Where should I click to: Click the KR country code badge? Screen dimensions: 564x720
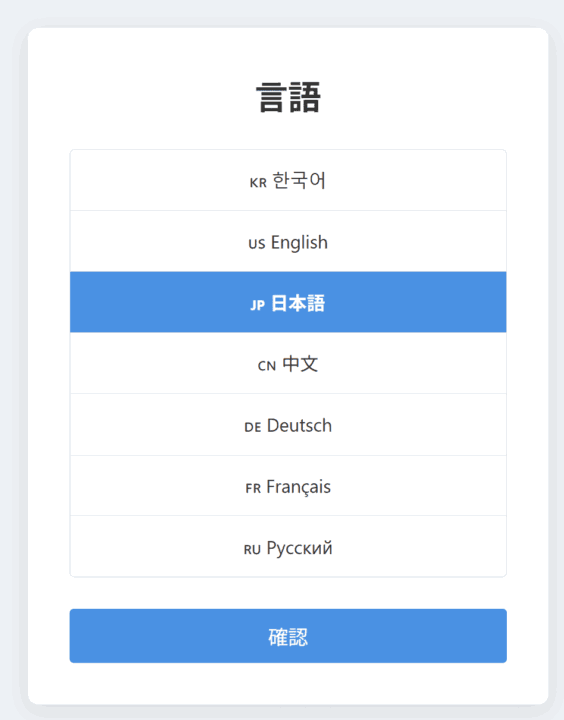[x=258, y=183]
